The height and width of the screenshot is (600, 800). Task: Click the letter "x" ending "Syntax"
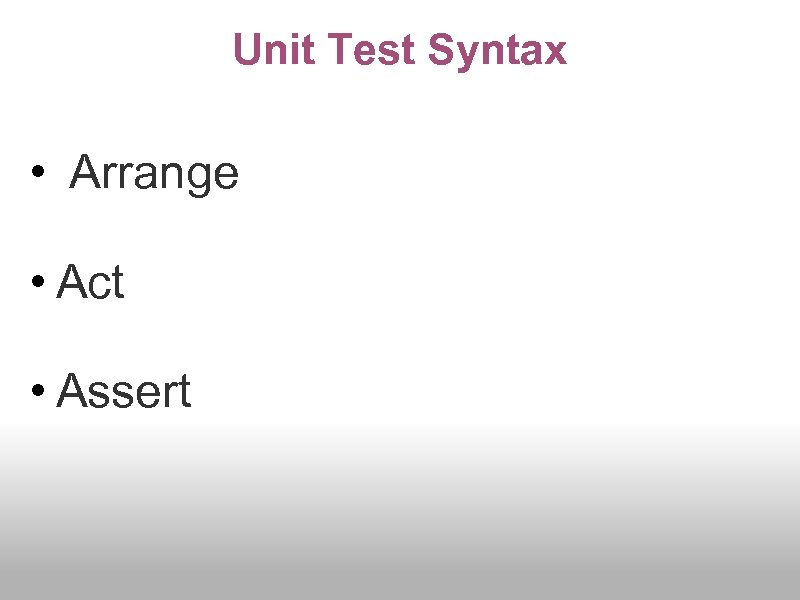pos(555,51)
